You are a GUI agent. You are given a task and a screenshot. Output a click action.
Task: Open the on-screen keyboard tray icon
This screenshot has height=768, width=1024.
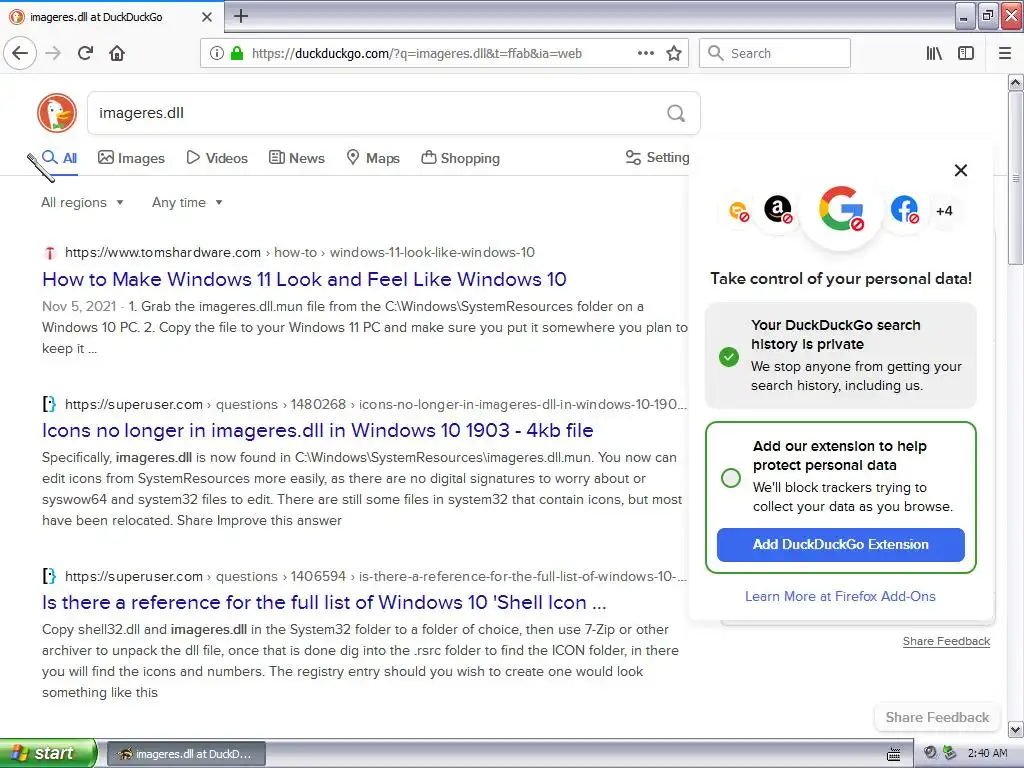[x=893, y=754]
